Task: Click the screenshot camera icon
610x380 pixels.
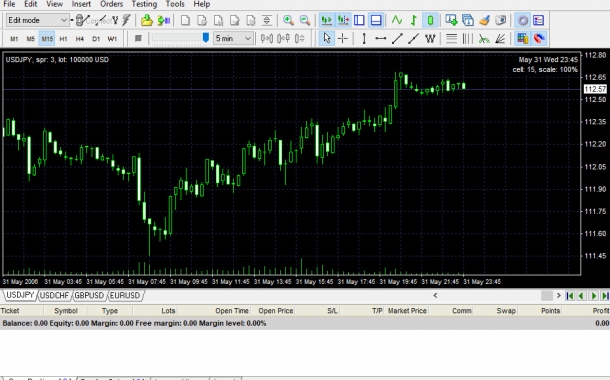Action: (x=501, y=20)
